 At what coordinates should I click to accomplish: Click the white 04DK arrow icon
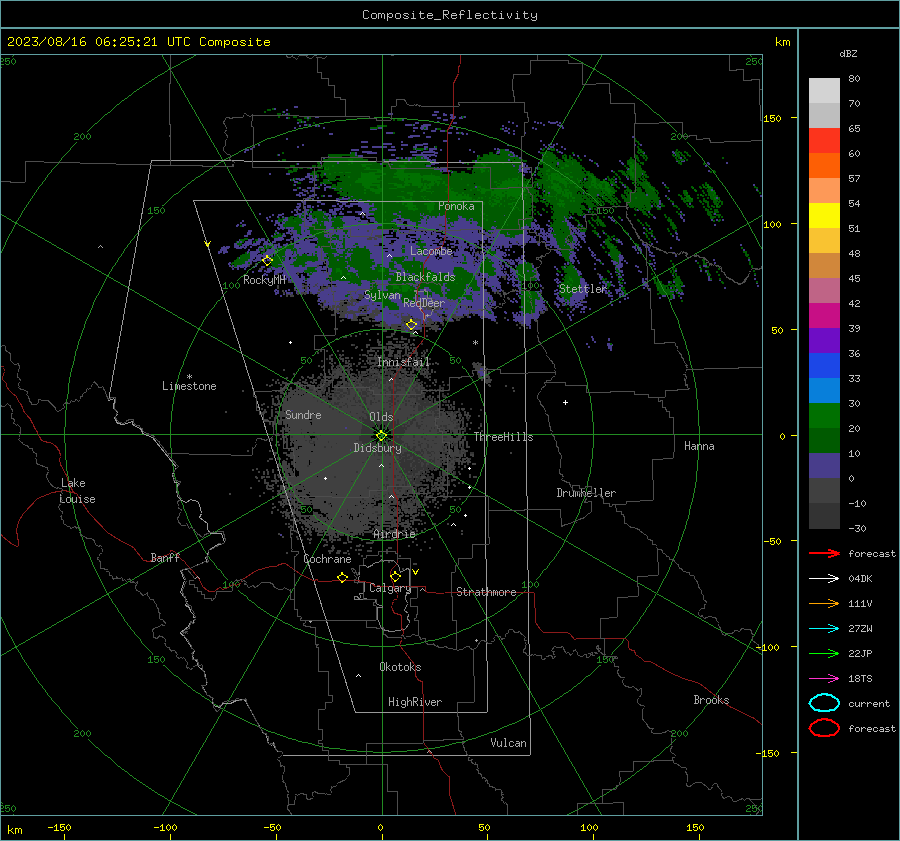[824, 578]
